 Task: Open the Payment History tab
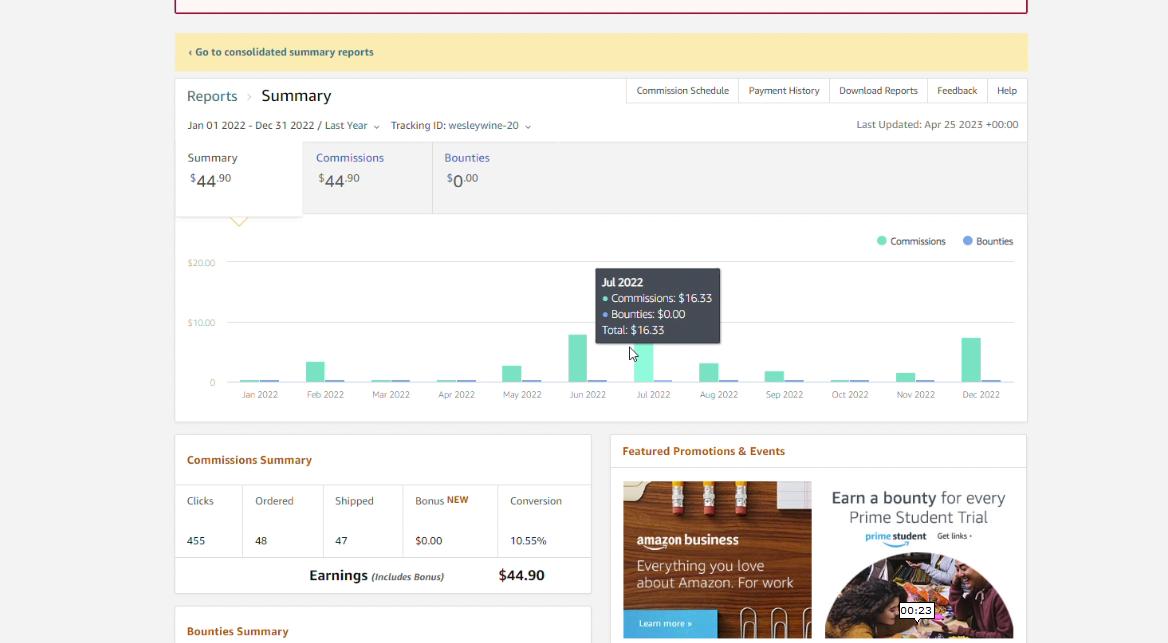coord(784,91)
